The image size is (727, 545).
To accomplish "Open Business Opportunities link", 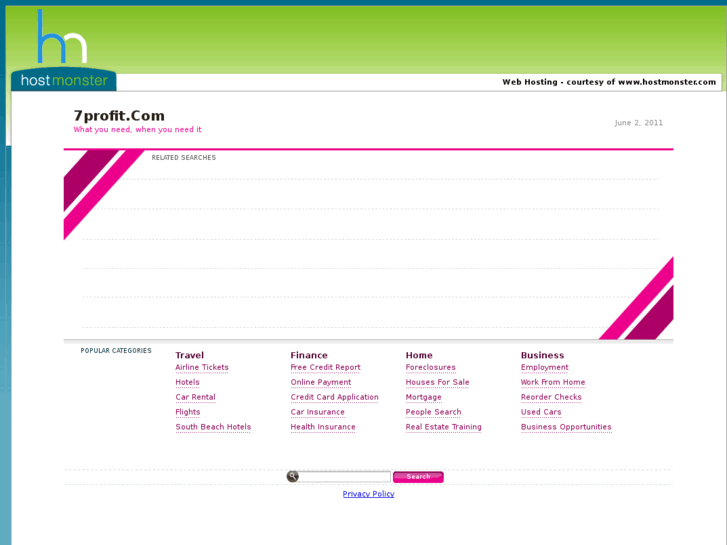I will (x=566, y=427).
